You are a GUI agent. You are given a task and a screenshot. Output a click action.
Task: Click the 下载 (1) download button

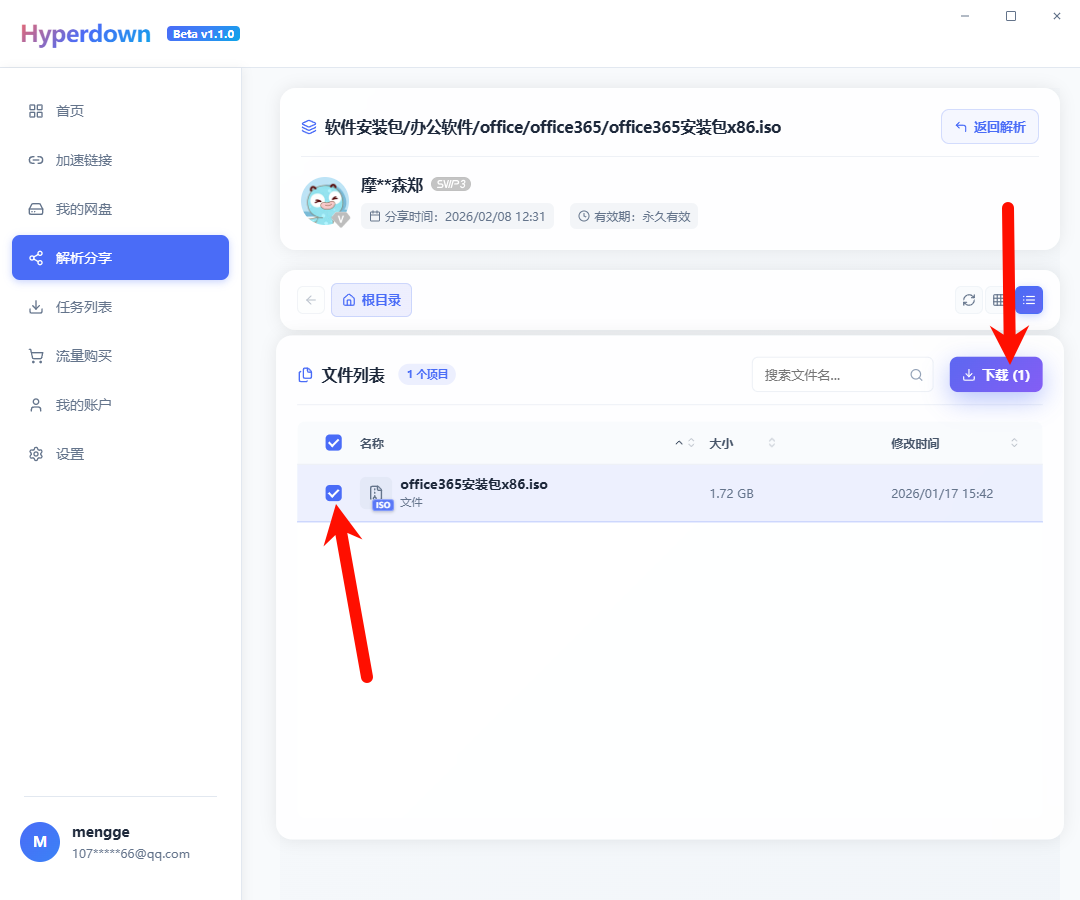pos(996,374)
